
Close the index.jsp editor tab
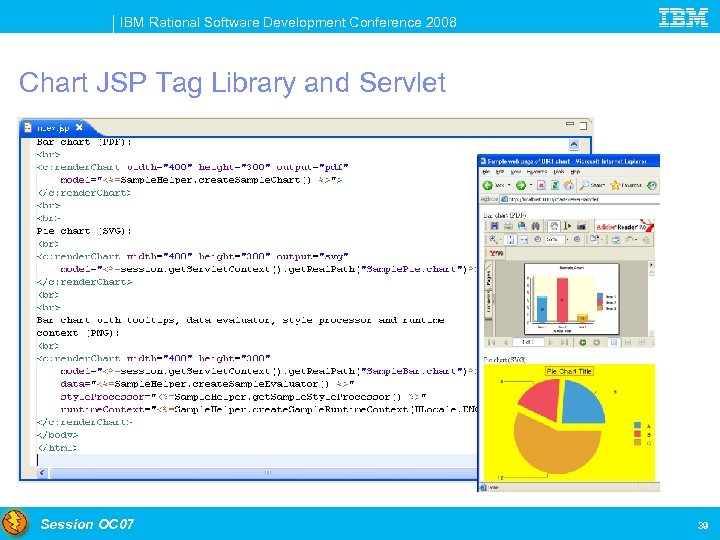click(x=79, y=127)
